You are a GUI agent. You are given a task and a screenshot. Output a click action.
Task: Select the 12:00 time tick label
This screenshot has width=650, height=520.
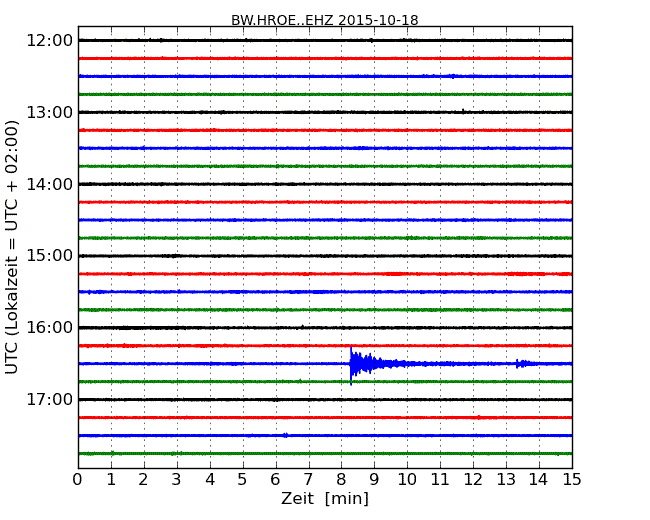(x=50, y=41)
